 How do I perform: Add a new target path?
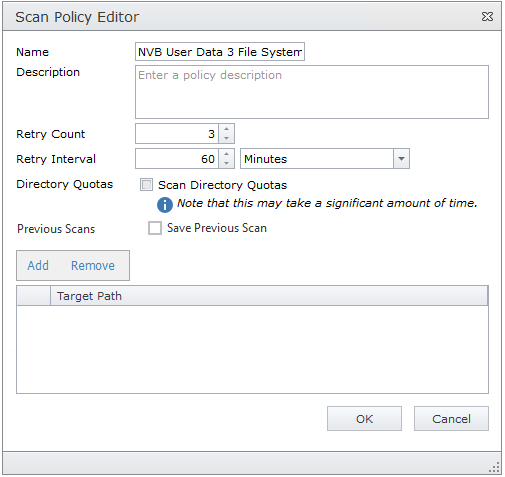coord(38,266)
